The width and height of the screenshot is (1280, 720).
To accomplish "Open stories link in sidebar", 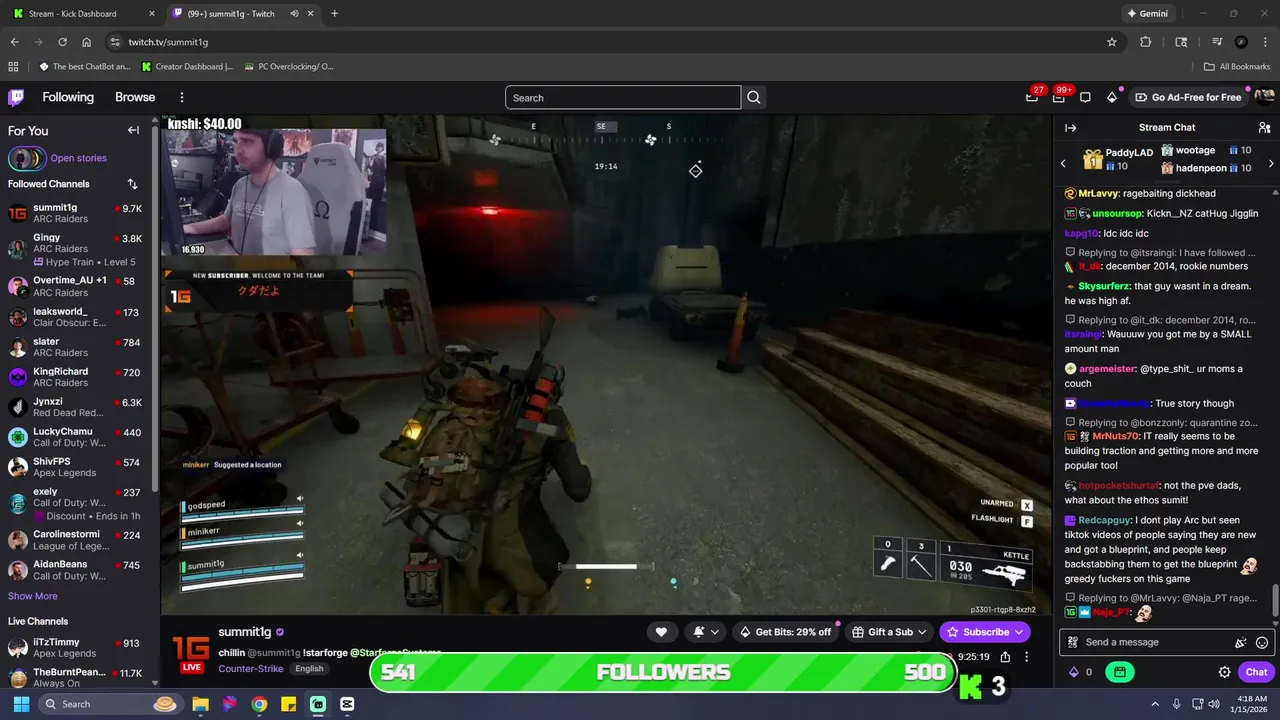I will pyautogui.click(x=78, y=158).
